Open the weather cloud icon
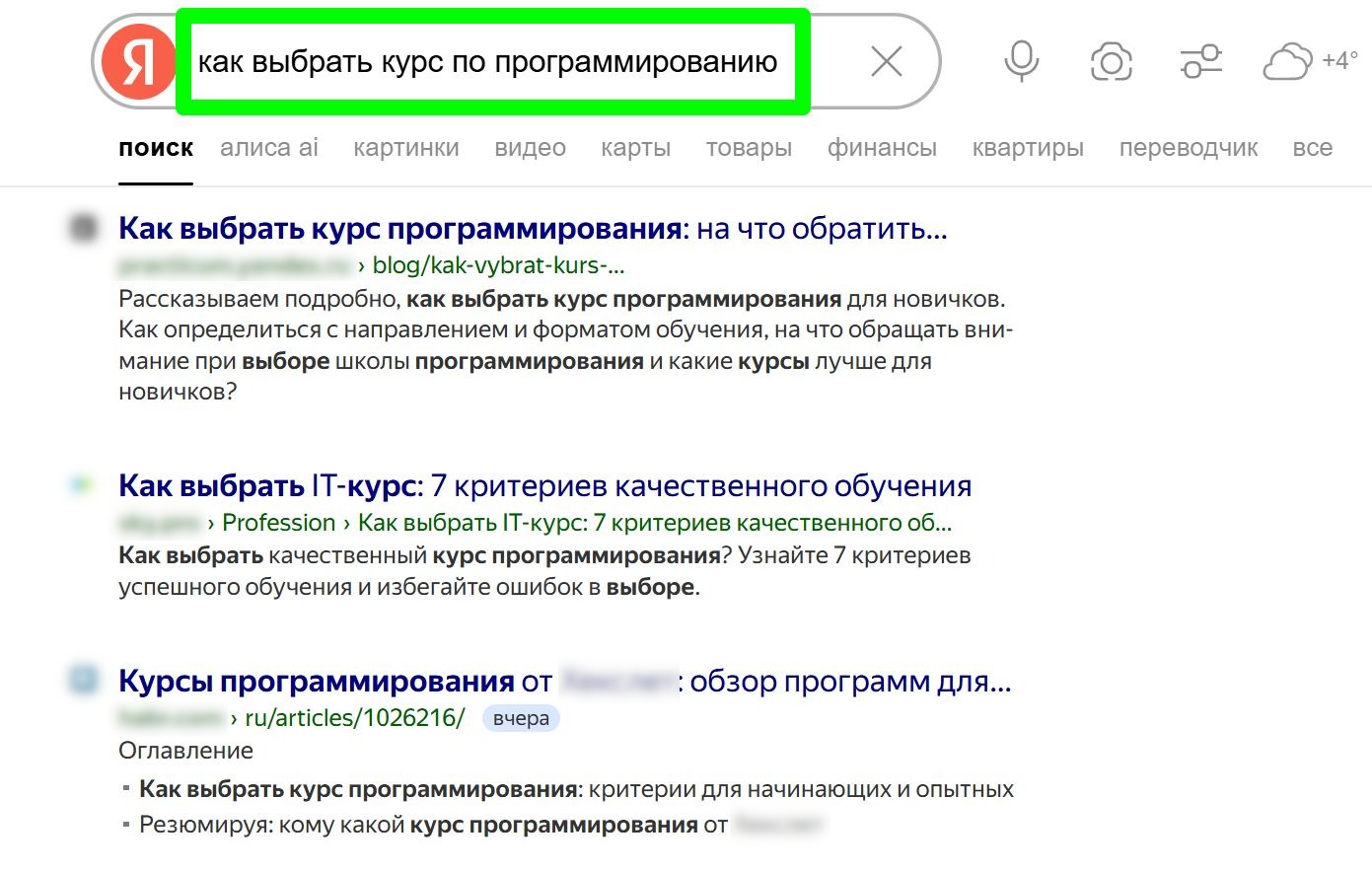 pyautogui.click(x=1287, y=62)
